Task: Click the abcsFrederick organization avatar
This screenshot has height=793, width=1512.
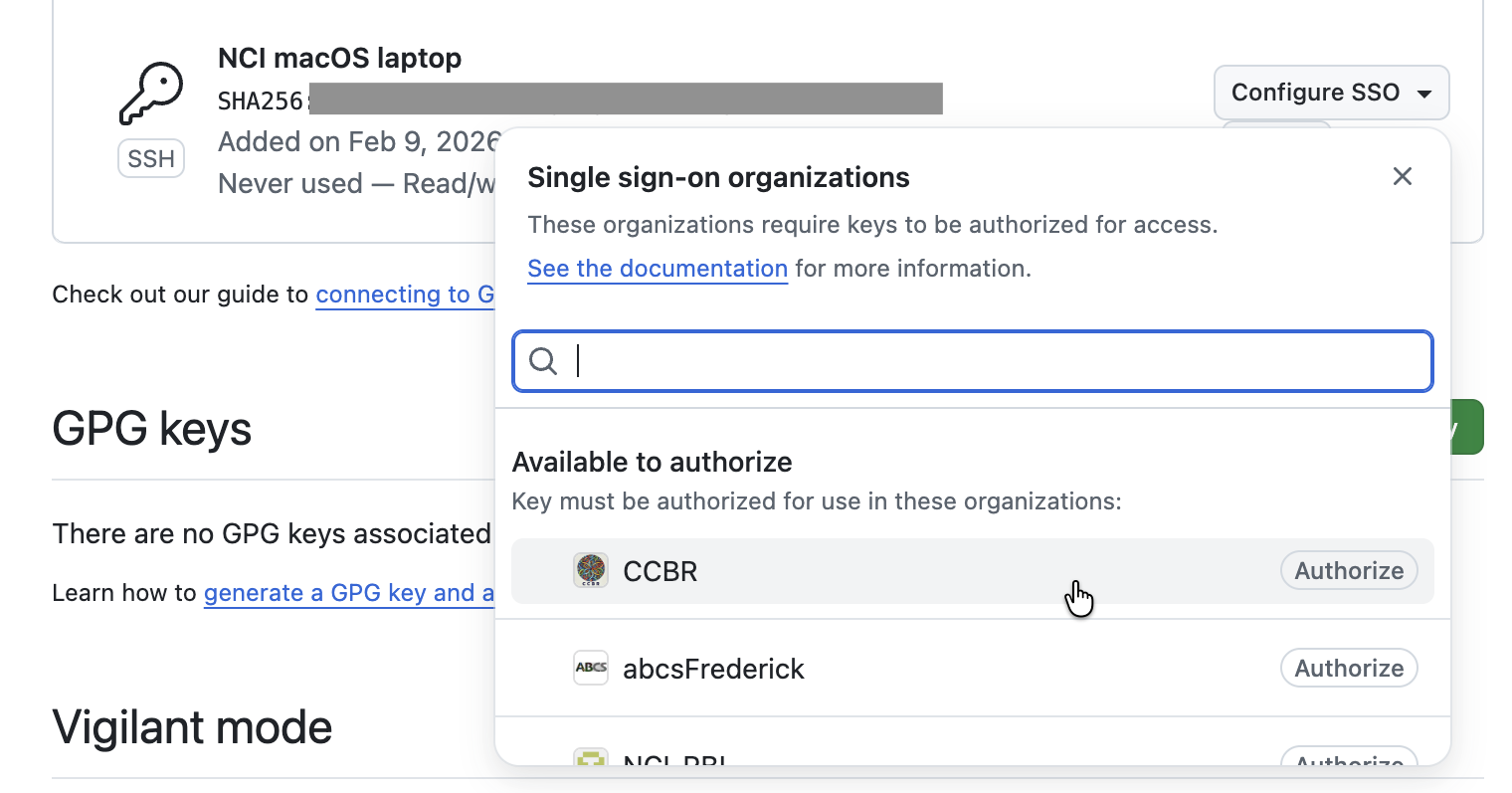Action: point(591,668)
